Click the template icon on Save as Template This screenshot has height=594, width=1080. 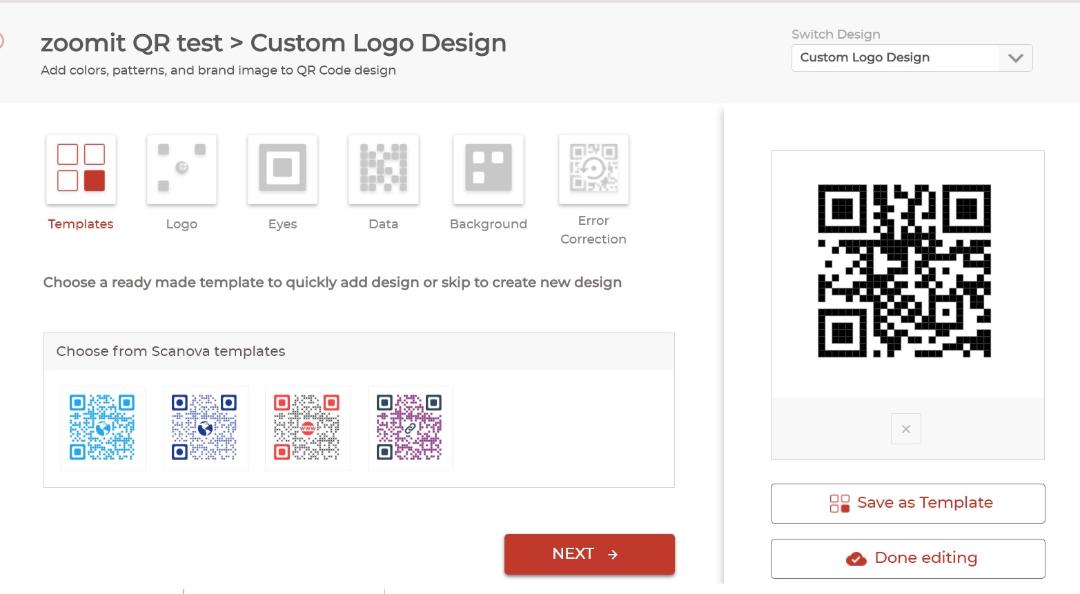[x=840, y=504]
